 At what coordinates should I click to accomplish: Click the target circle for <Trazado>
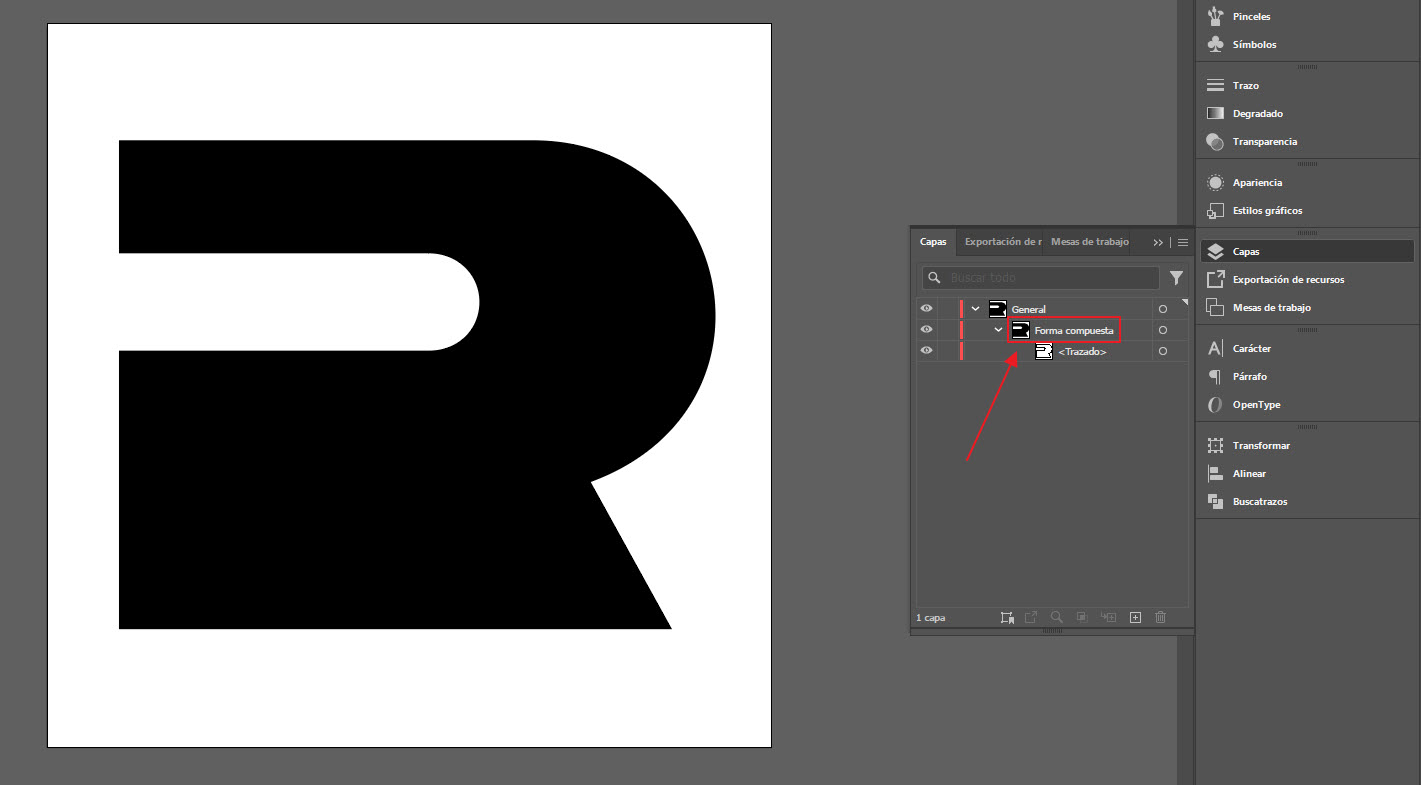pos(1163,351)
